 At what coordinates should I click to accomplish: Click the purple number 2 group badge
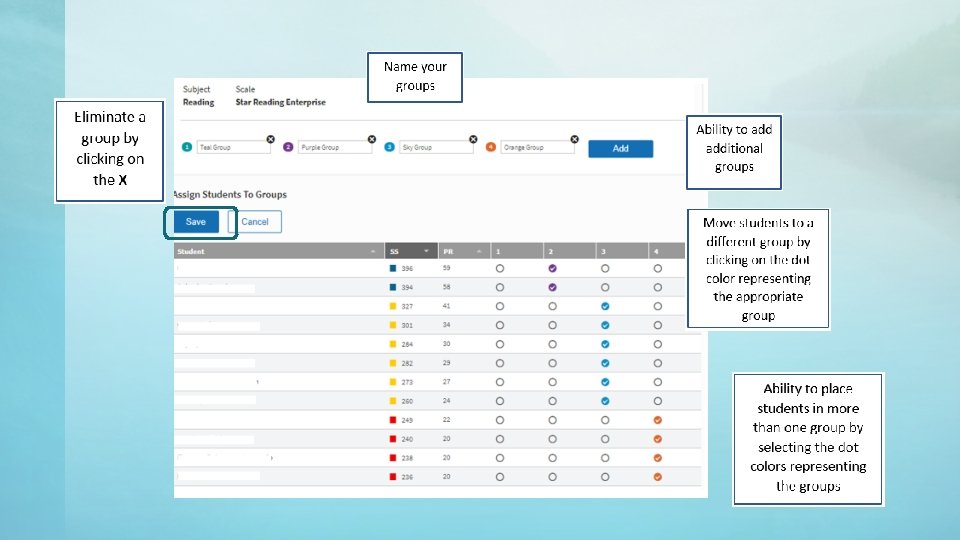[x=288, y=147]
